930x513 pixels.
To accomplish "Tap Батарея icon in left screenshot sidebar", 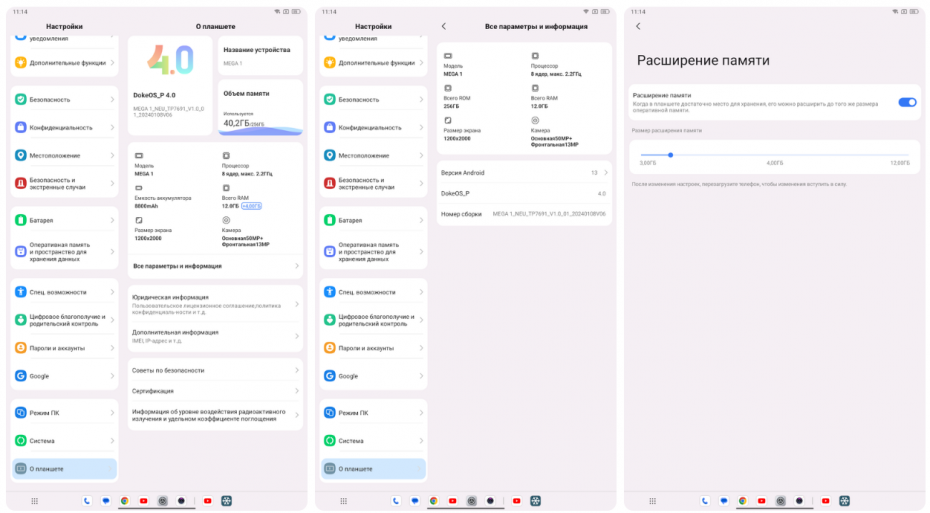I will pyautogui.click(x=21, y=220).
